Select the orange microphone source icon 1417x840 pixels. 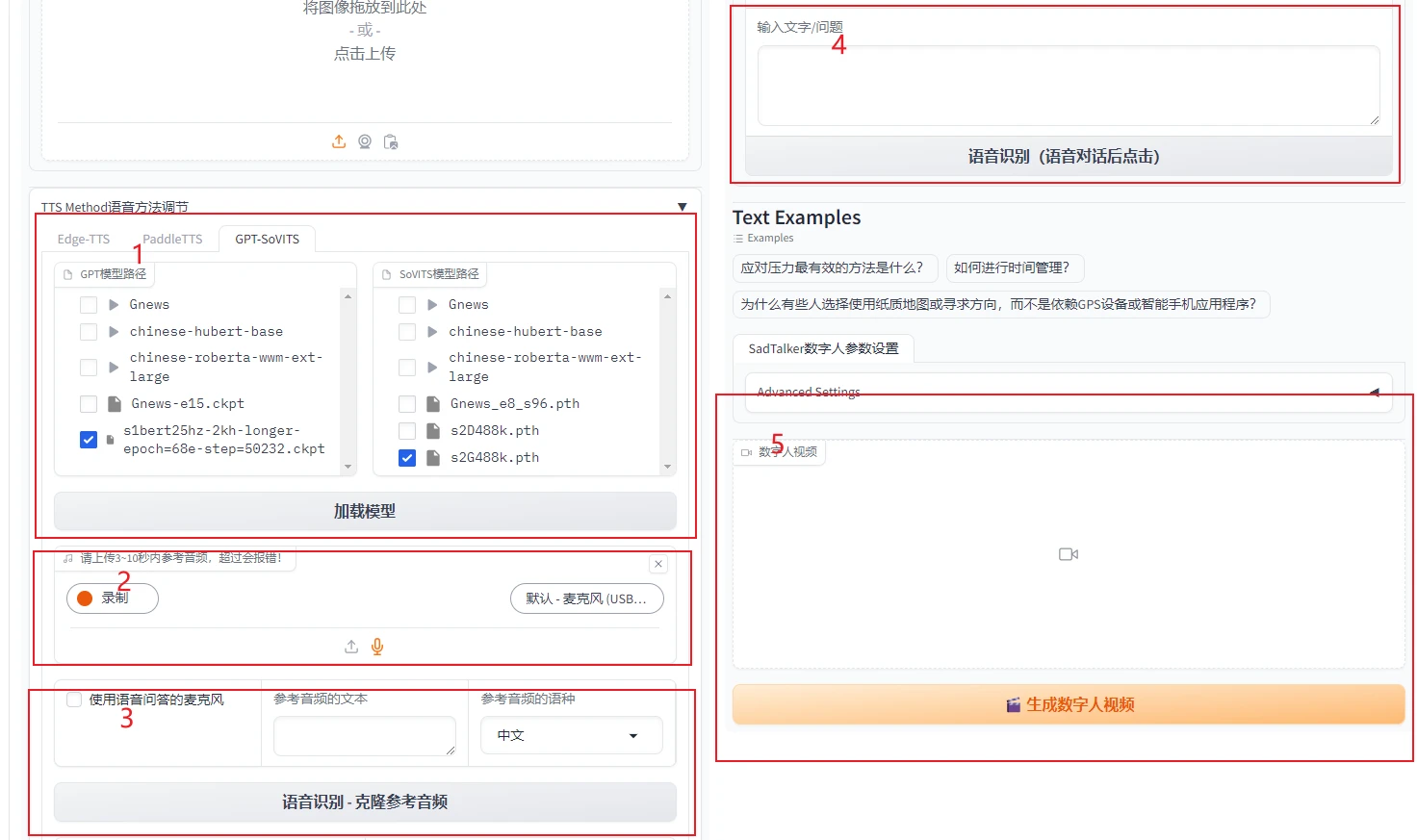(x=377, y=647)
